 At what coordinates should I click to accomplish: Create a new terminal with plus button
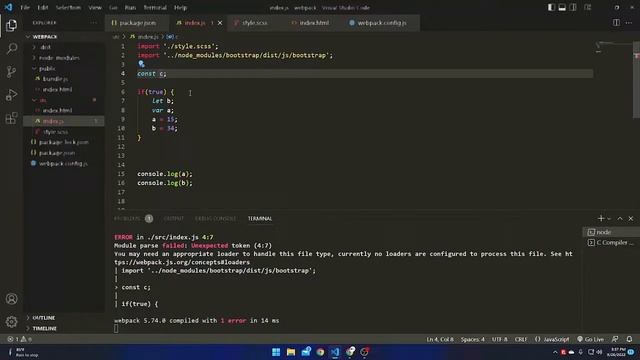click(601, 219)
